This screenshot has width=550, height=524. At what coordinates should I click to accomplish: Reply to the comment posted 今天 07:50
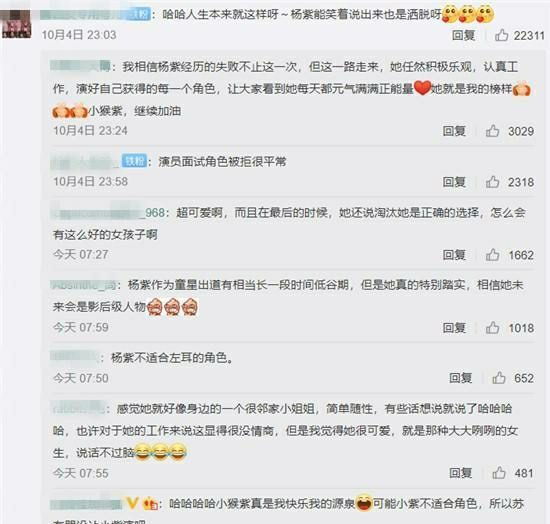[x=460, y=378]
